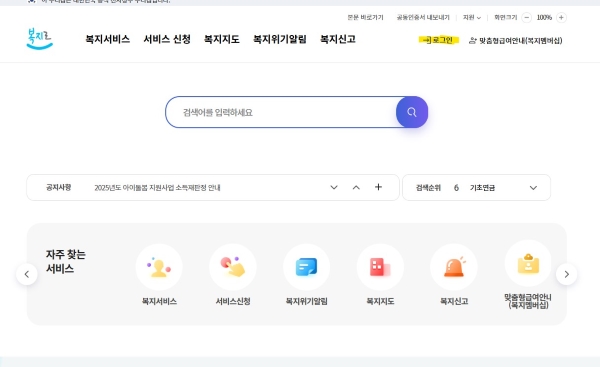Open the 복지지도 menu
Image resolution: width=600 pixels, height=367 pixels.
click(x=222, y=39)
